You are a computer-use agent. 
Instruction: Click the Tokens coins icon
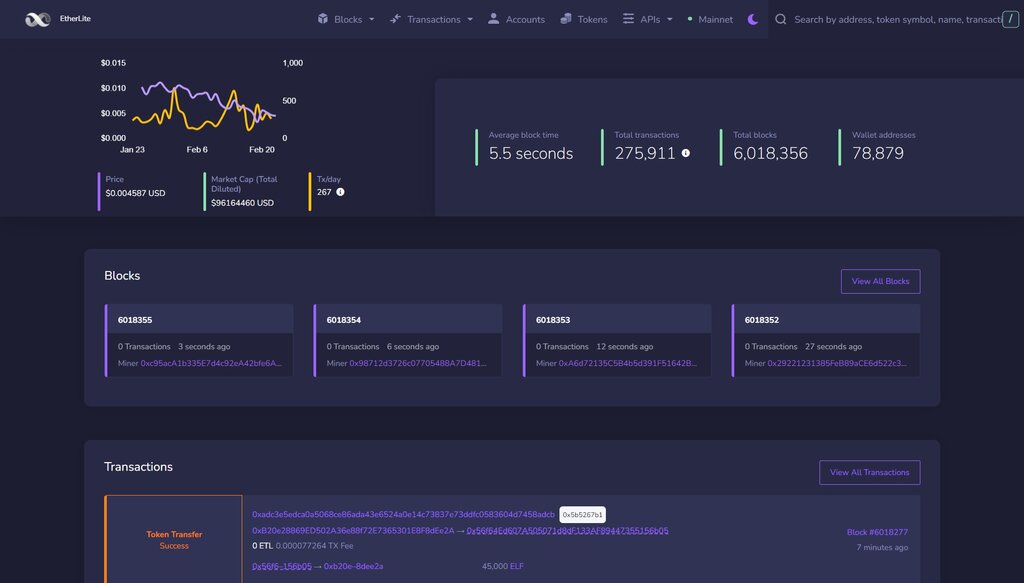point(566,19)
